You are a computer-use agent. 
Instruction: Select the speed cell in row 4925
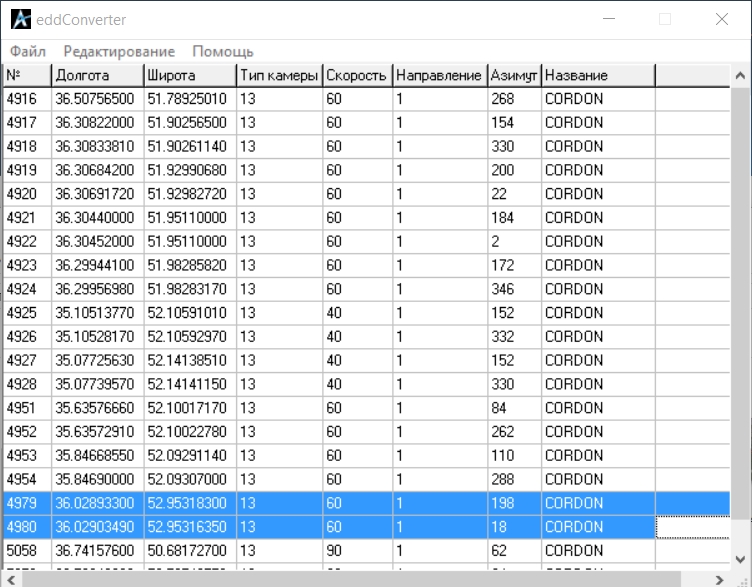(x=356, y=313)
